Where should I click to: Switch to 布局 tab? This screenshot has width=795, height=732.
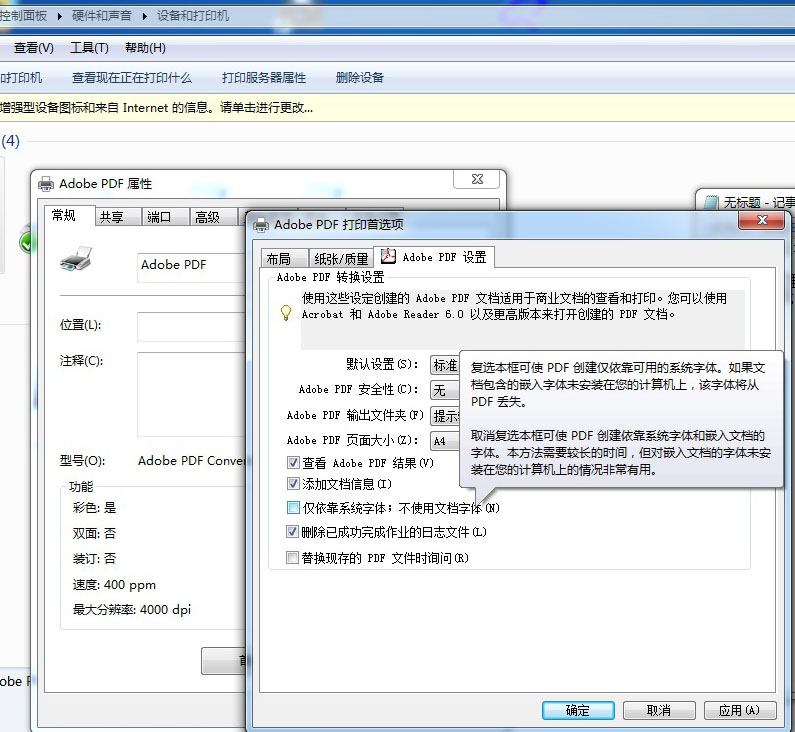coord(284,259)
